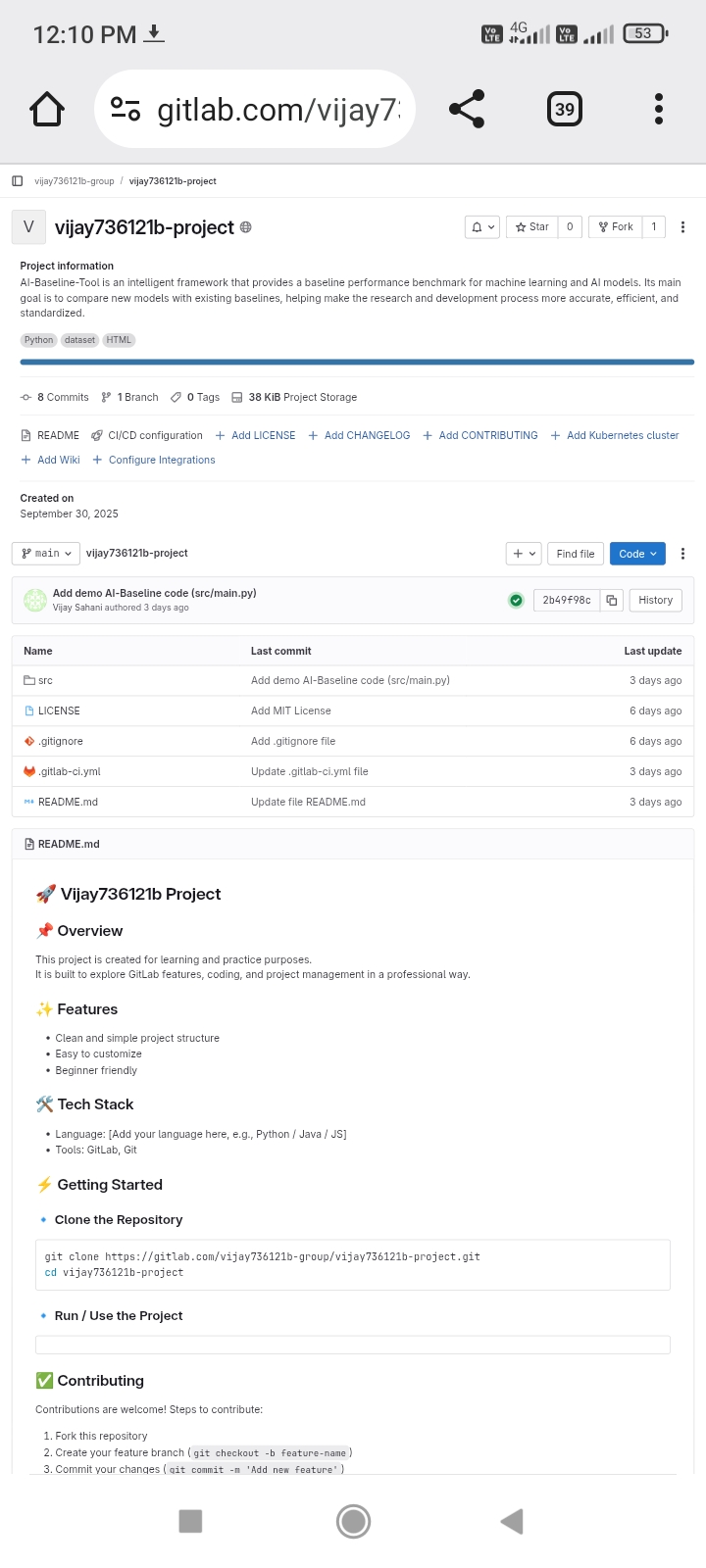Click last commit Add MIT License
This screenshot has width=706, height=1568.
pos(291,710)
